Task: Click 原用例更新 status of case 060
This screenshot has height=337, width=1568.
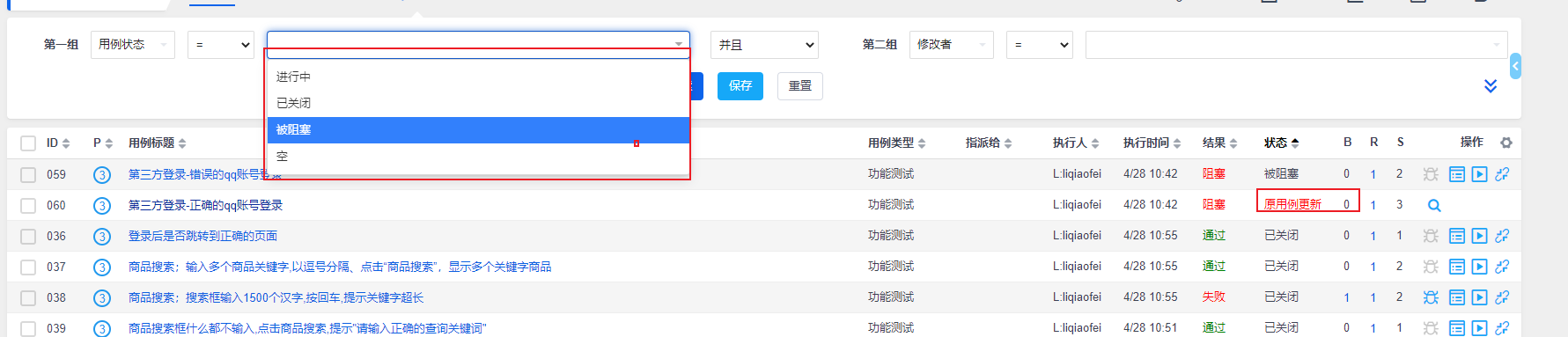Action: (1292, 204)
